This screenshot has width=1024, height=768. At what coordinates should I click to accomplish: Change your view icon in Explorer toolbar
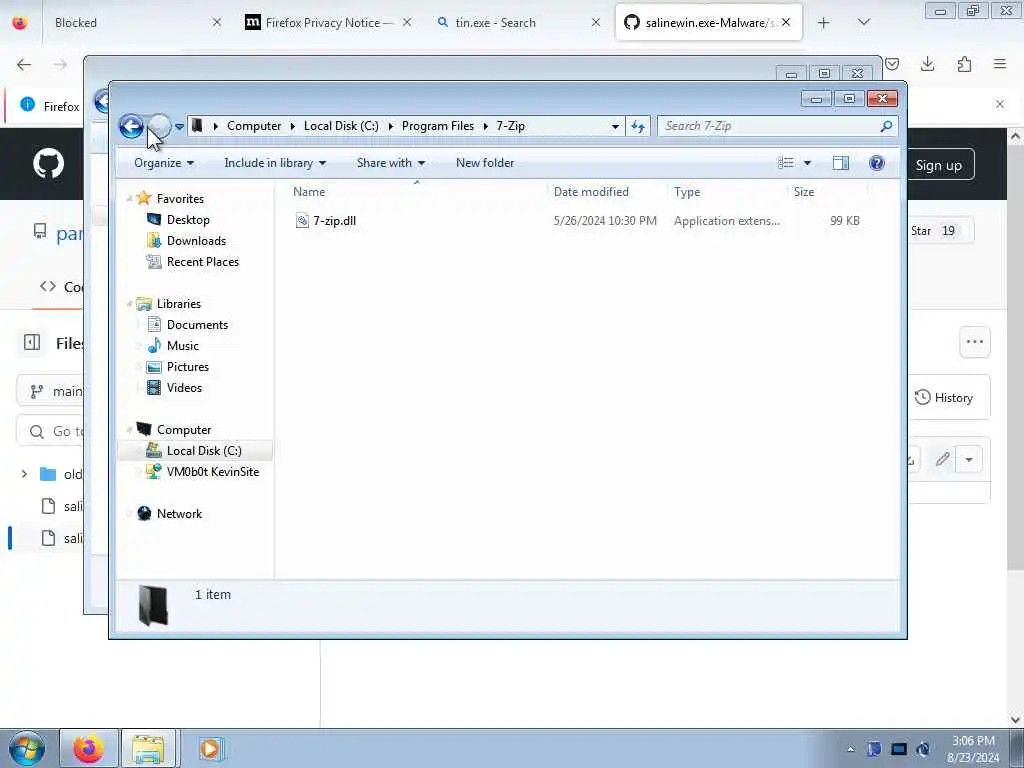tap(786, 163)
